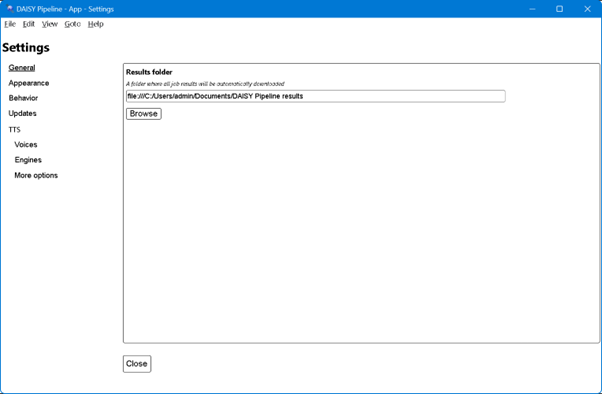Open the File menu
This screenshot has width=602, height=394.
pos(10,24)
